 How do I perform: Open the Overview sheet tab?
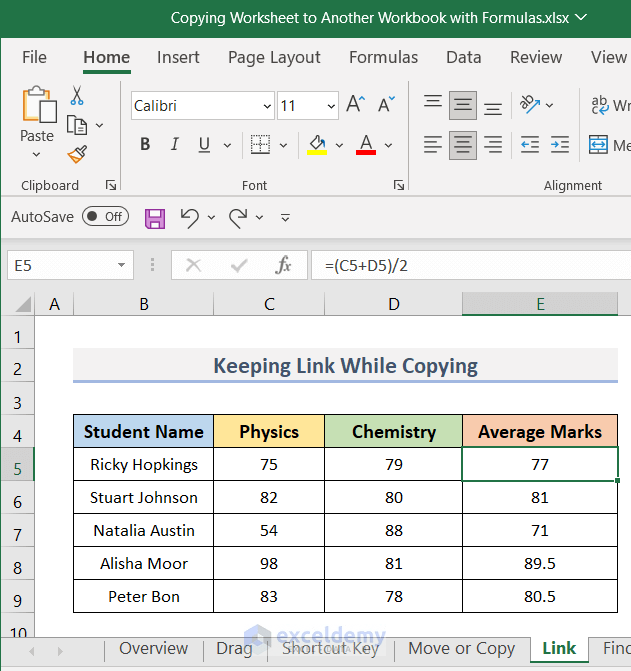coord(154,648)
